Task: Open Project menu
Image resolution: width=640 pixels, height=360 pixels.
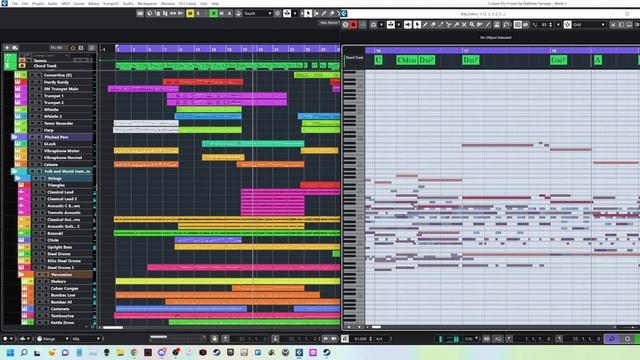Action: coord(38,3)
